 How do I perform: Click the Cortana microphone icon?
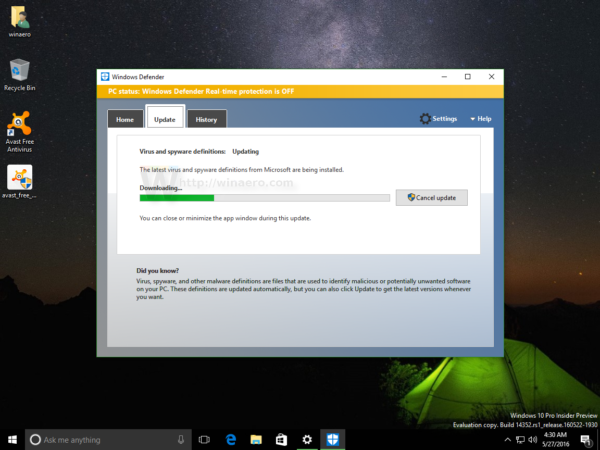coord(181,440)
